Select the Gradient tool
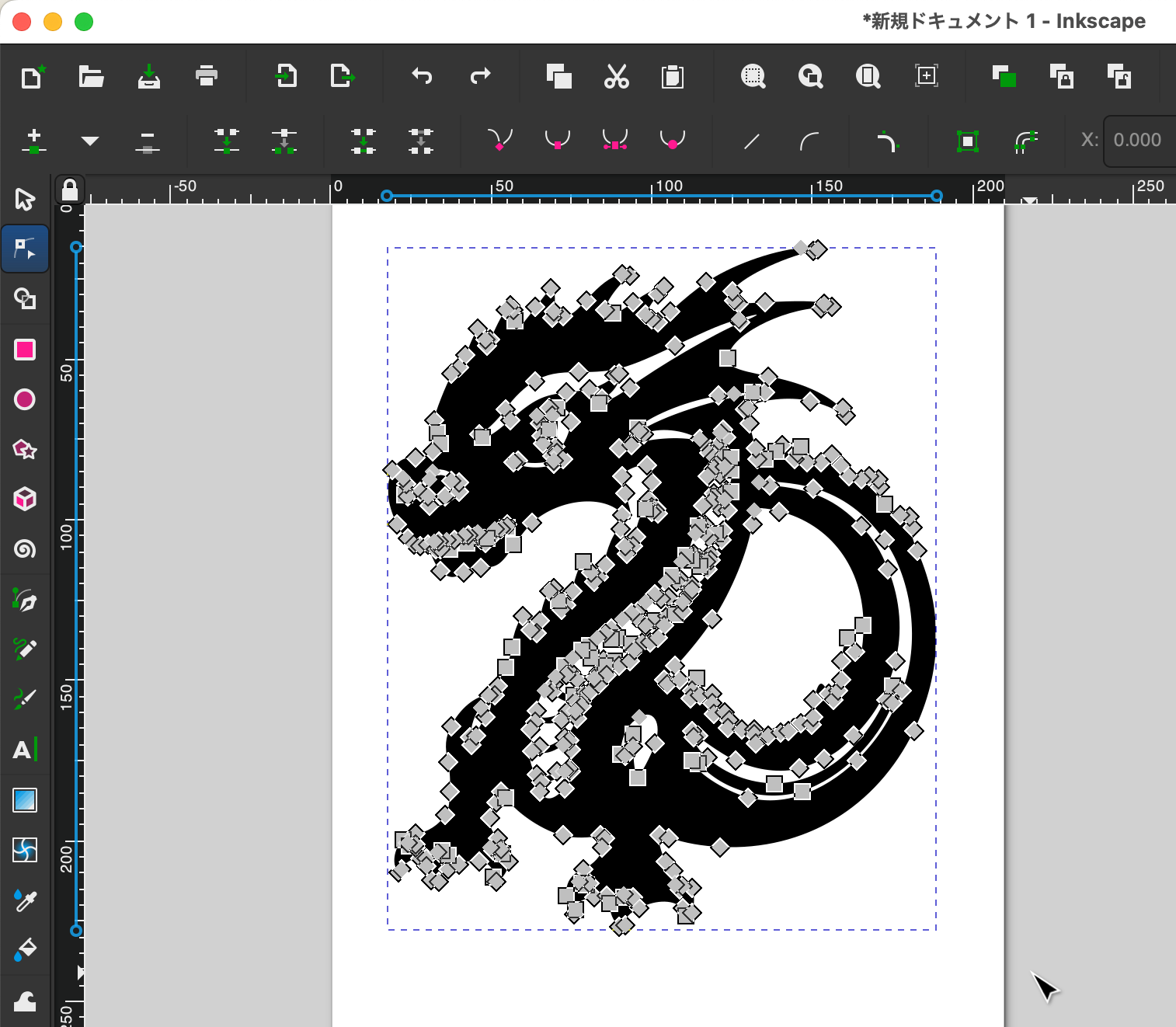Image resolution: width=1176 pixels, height=1027 pixels. point(25,800)
